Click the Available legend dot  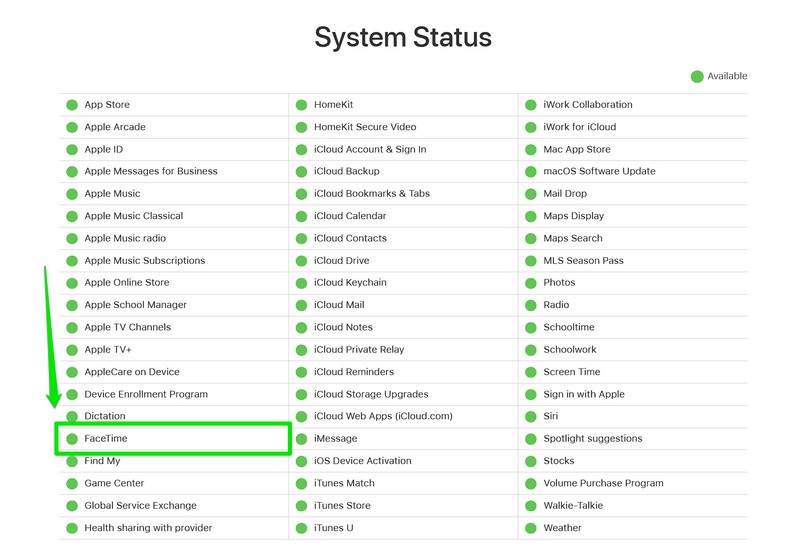coord(697,77)
